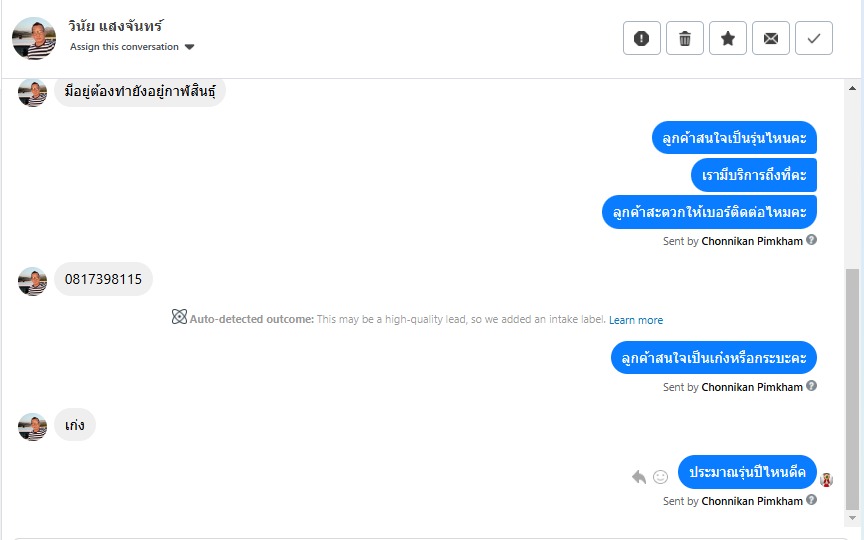Click the scrollbar up arrow

pyautogui.click(x=852, y=88)
